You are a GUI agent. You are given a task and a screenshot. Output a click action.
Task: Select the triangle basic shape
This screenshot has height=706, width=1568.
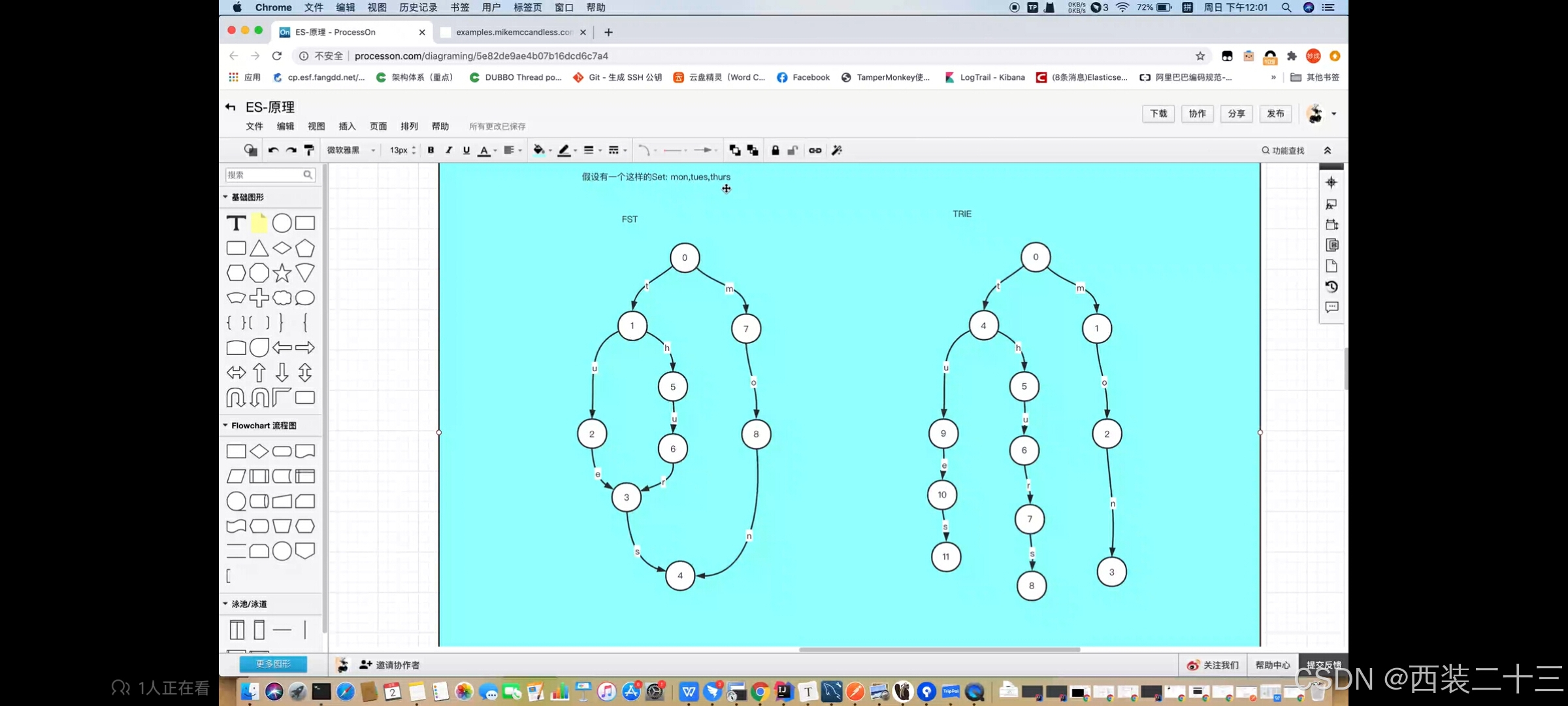[x=259, y=248]
